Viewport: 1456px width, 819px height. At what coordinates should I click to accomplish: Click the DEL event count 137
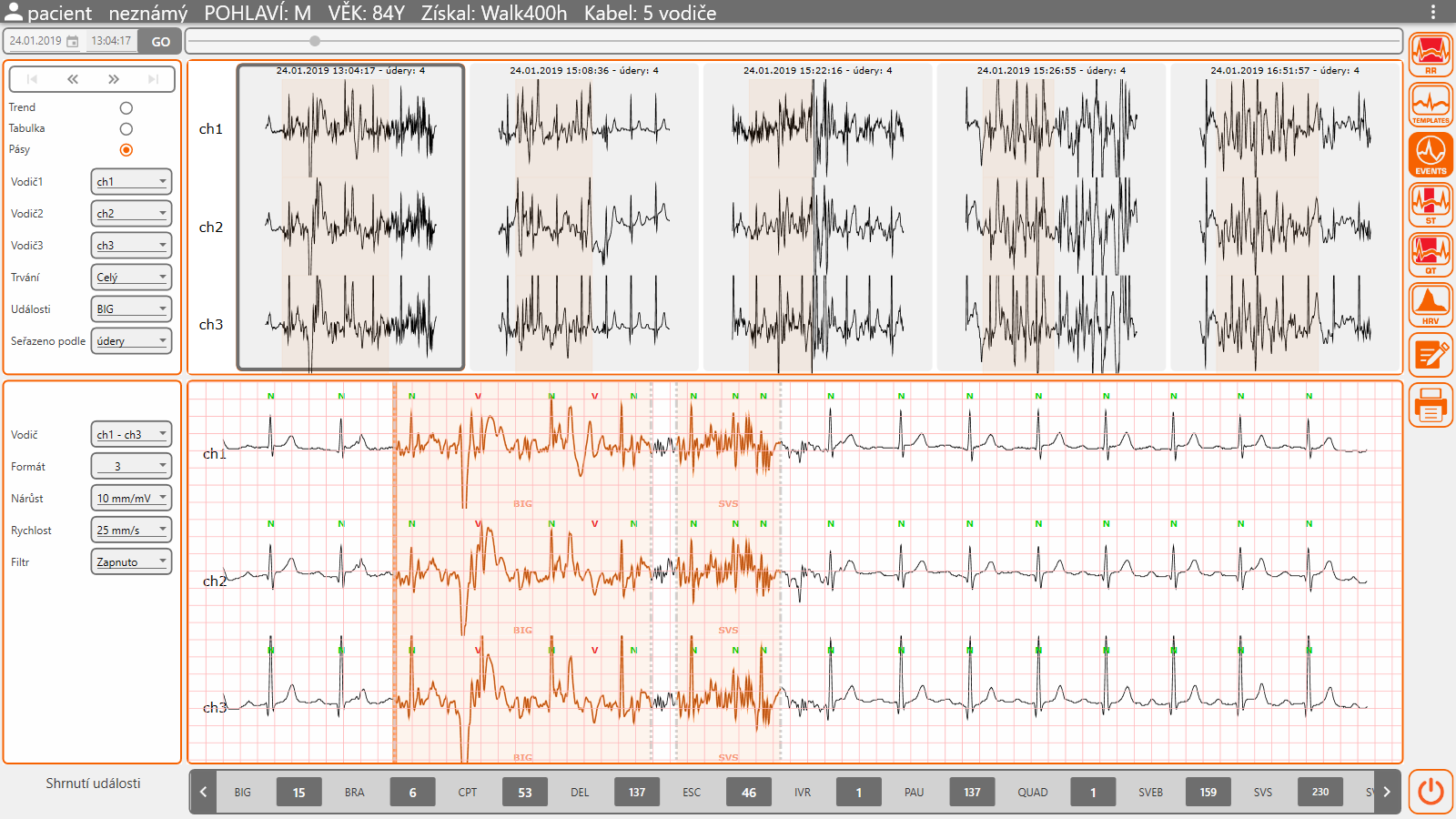[637, 792]
